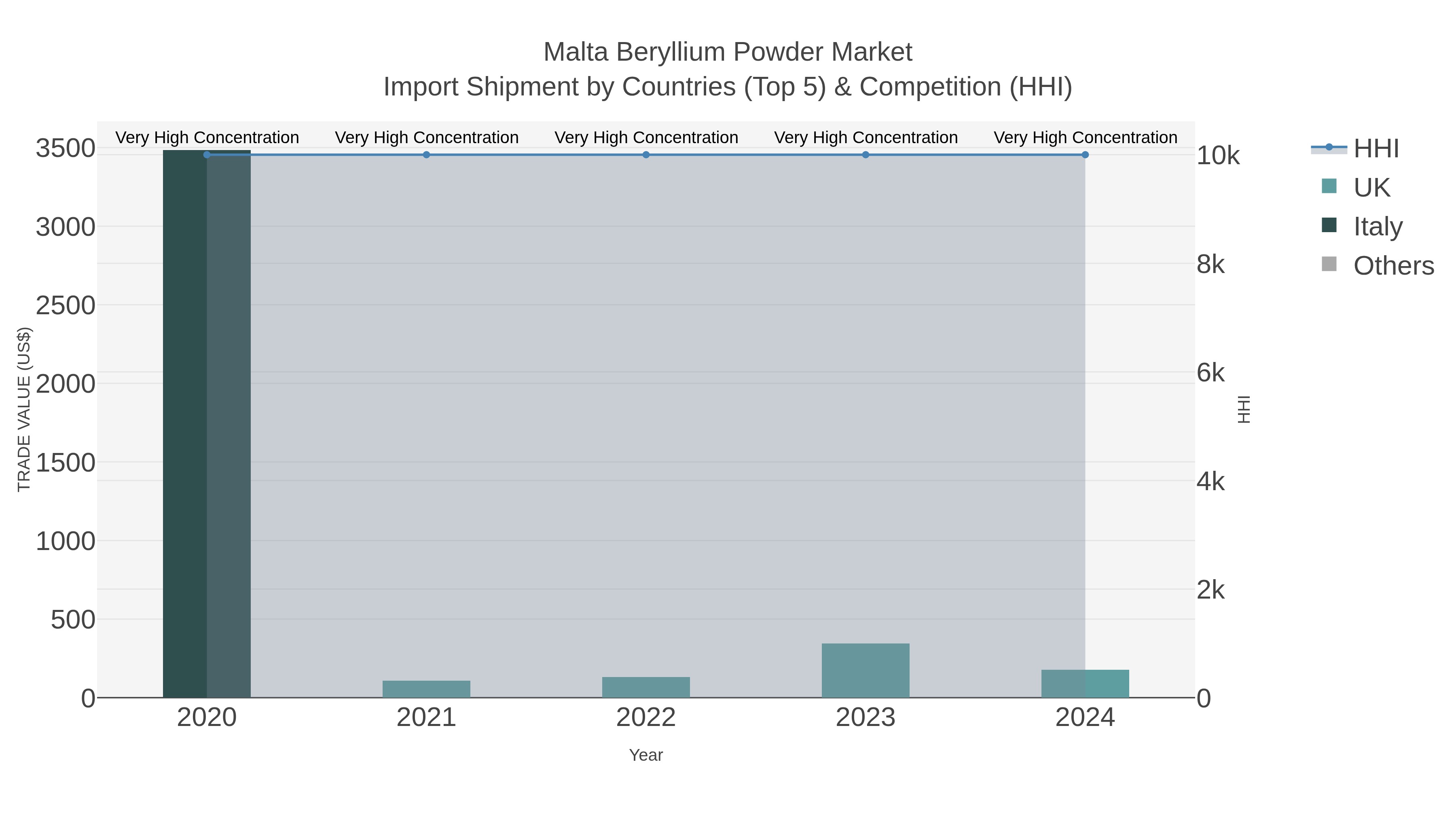This screenshot has width=1456, height=819.
Task: Click the 'Year' x-axis title
Action: click(646, 755)
